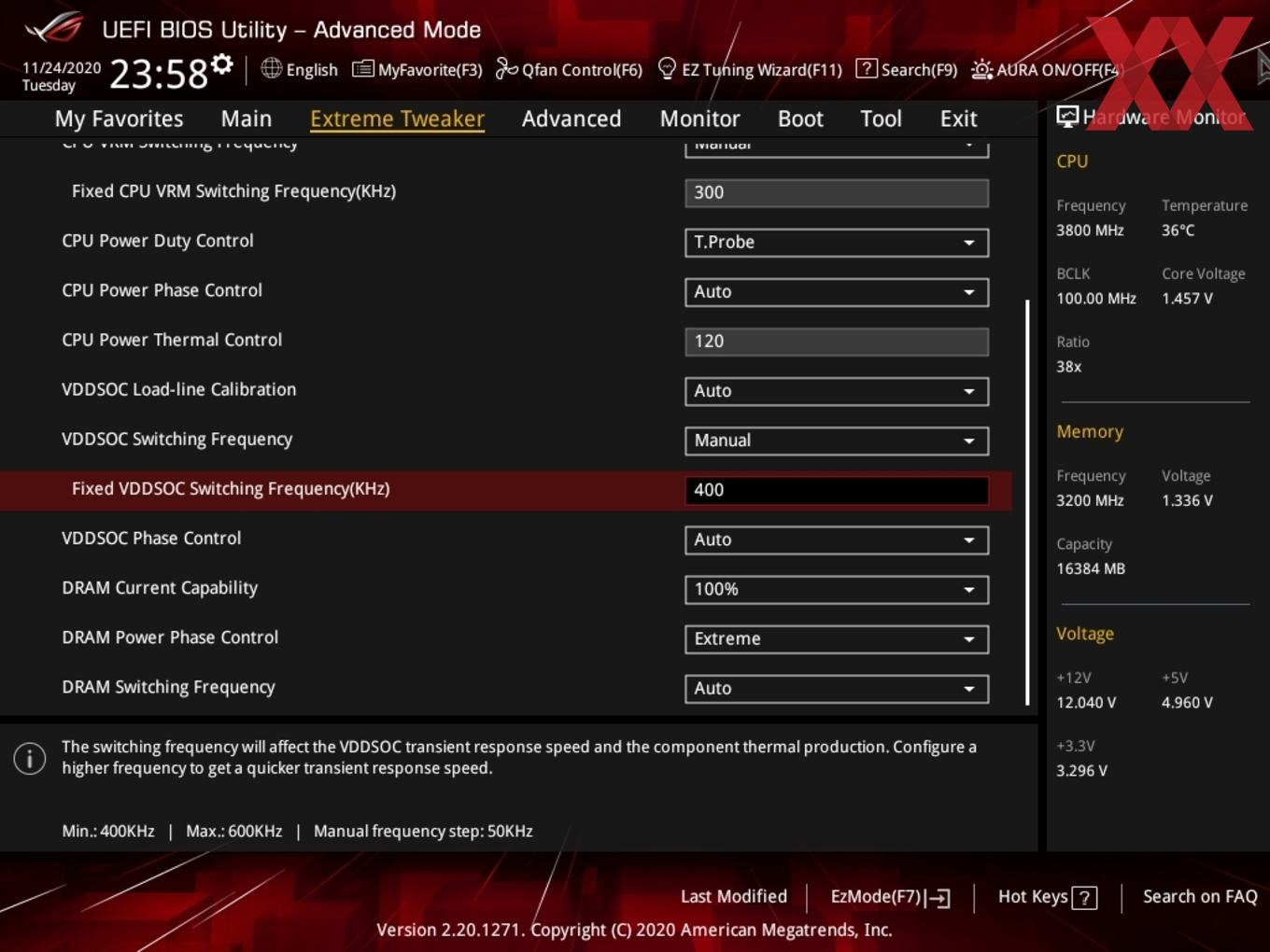Viewport: 1270px width, 952px height.
Task: Open the Monitor tab
Action: [700, 119]
